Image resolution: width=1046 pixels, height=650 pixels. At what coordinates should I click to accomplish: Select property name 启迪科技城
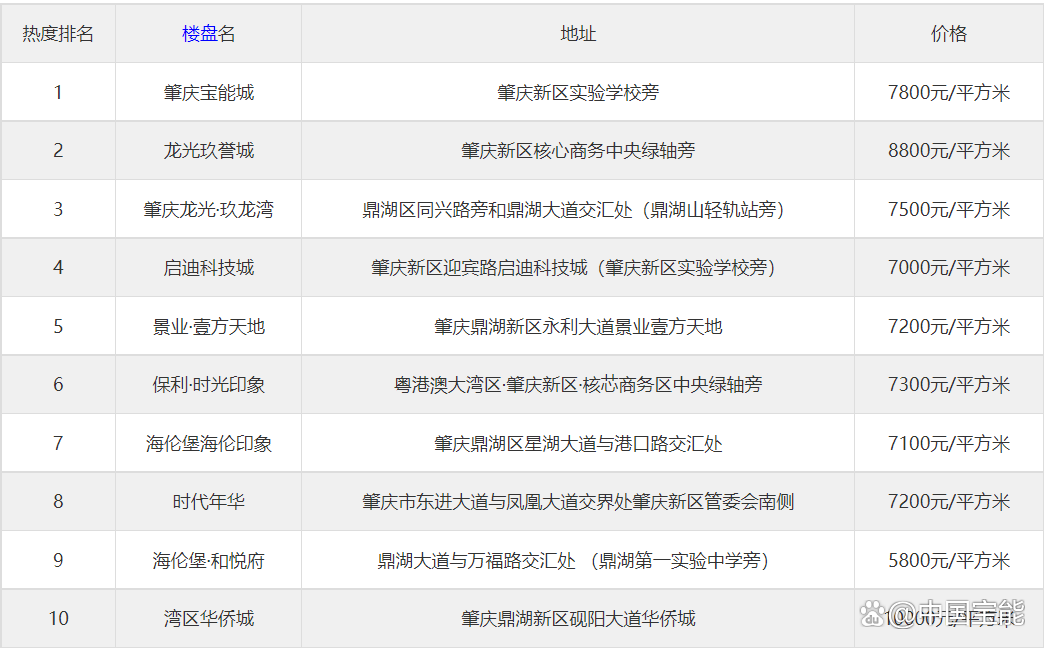pyautogui.click(x=209, y=268)
